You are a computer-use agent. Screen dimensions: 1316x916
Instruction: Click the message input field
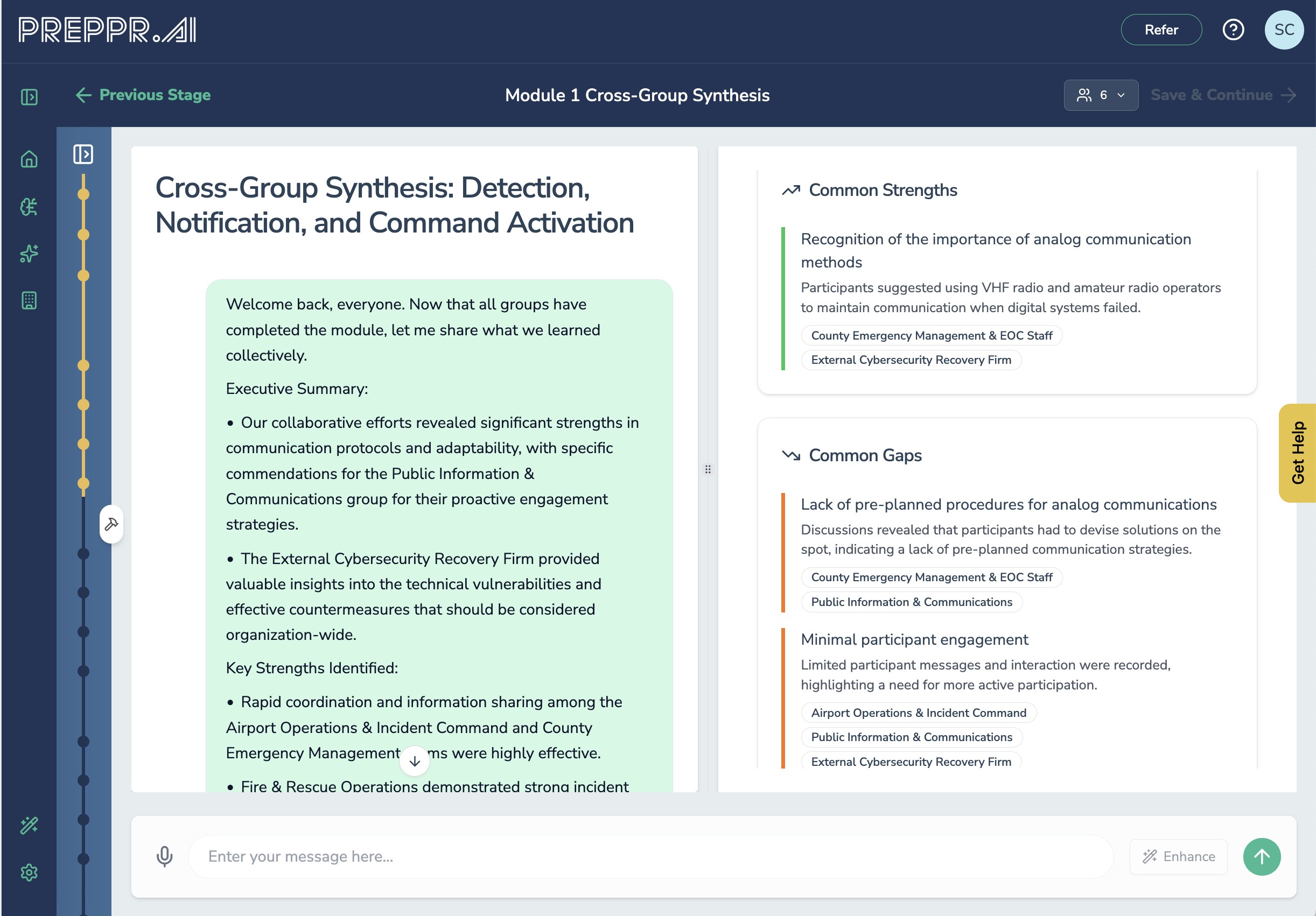click(650, 856)
